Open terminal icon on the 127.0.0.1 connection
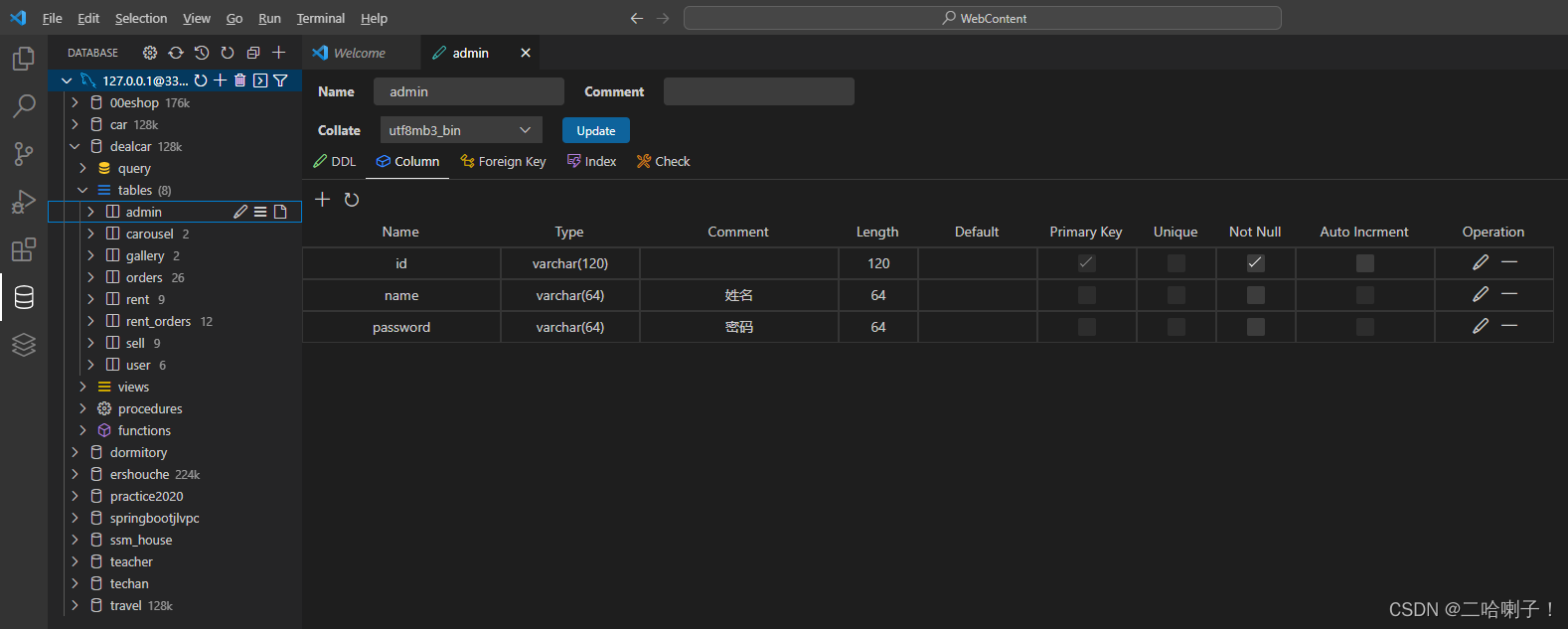 point(260,80)
